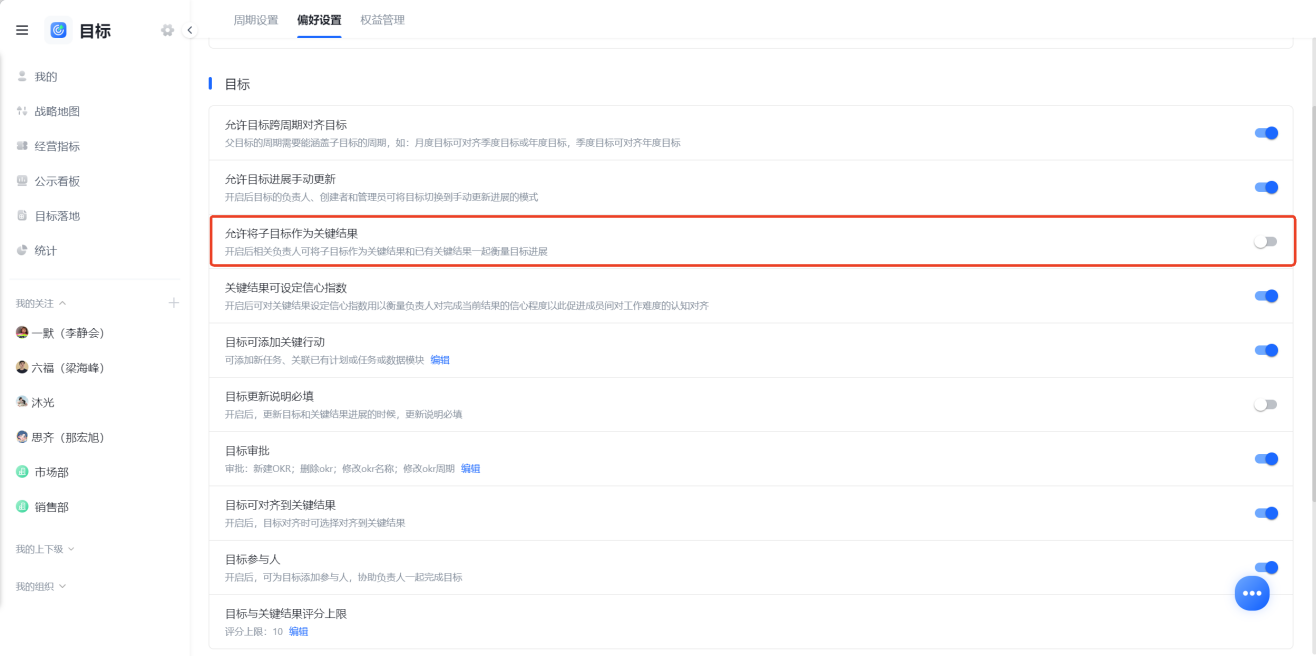Image resolution: width=1316 pixels, height=656 pixels.
Task: Toggle 目标审批 switch
Action: [x=1266, y=459]
